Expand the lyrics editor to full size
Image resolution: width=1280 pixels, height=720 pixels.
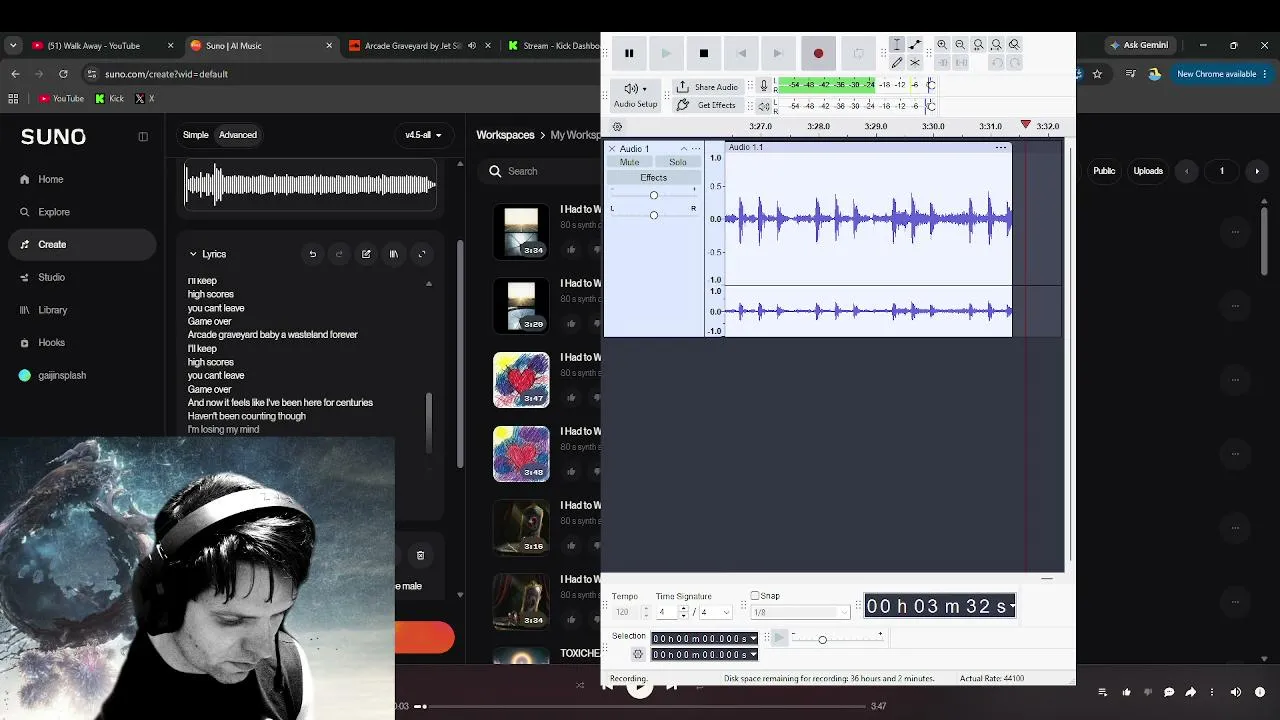(x=421, y=255)
